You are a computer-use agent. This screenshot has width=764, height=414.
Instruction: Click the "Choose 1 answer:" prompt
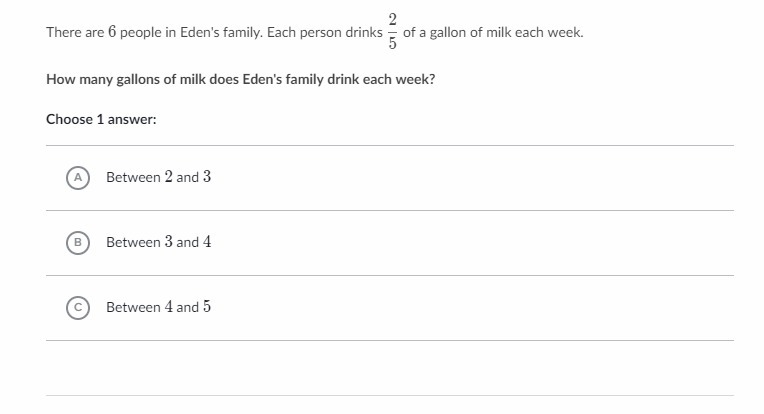pyautogui.click(x=101, y=119)
